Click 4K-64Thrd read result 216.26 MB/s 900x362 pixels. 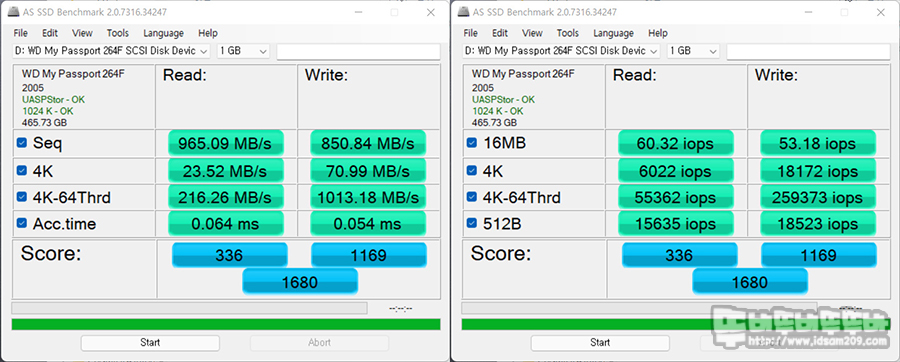point(226,197)
